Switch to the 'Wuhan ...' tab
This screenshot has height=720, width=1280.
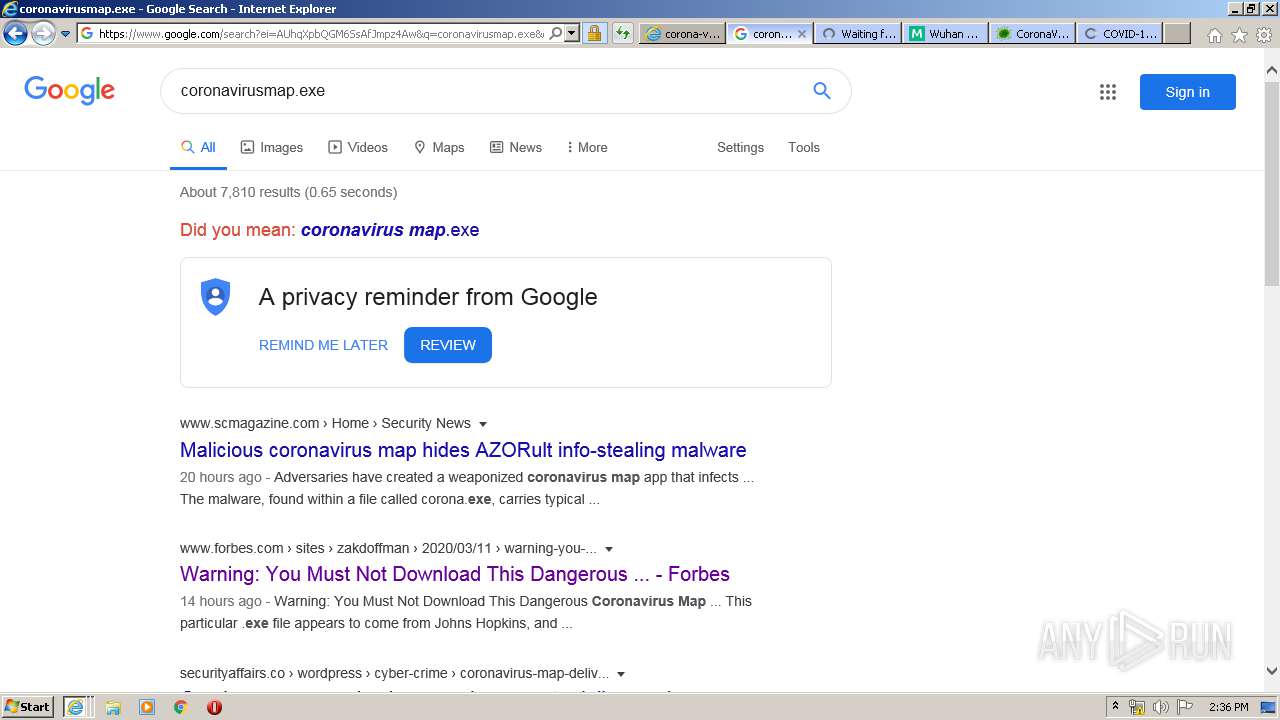(x=945, y=33)
